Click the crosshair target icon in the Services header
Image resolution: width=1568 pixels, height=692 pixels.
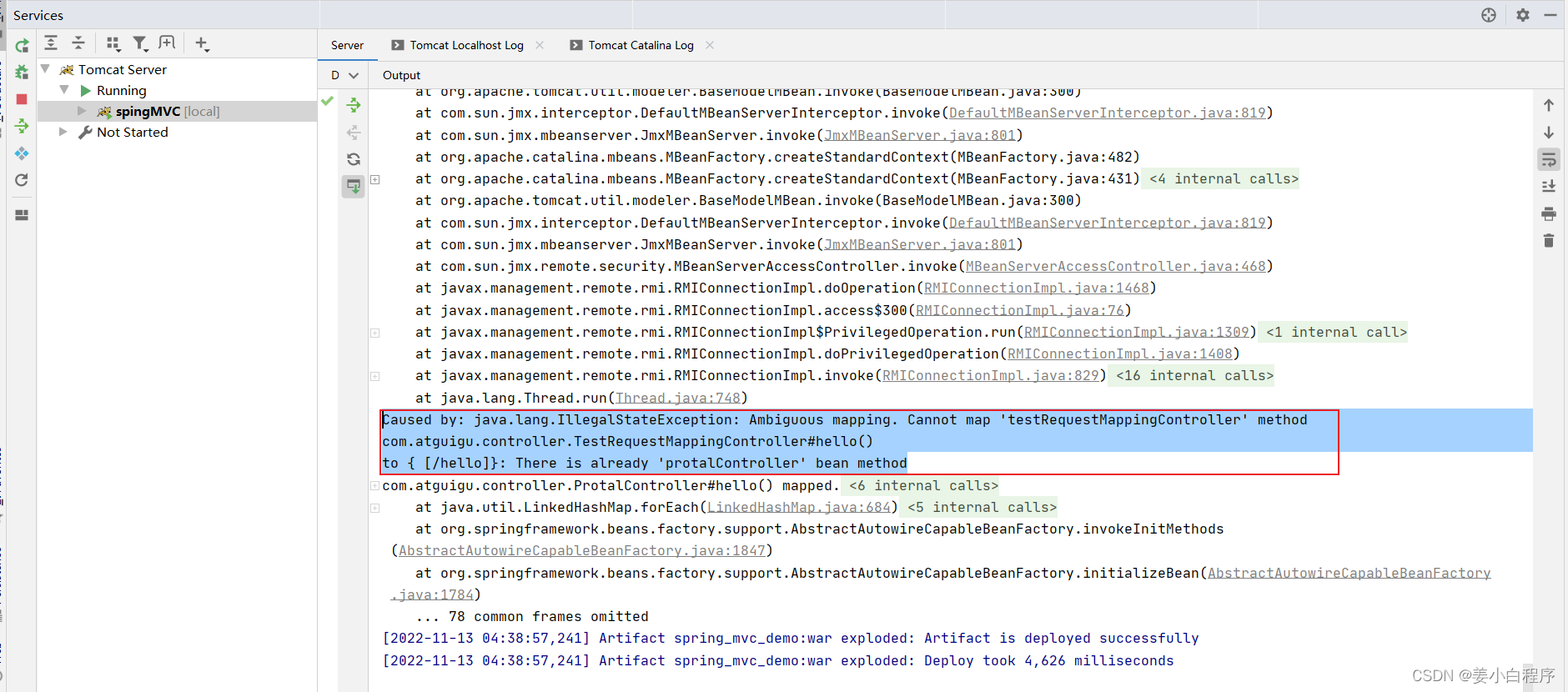pos(1489,15)
